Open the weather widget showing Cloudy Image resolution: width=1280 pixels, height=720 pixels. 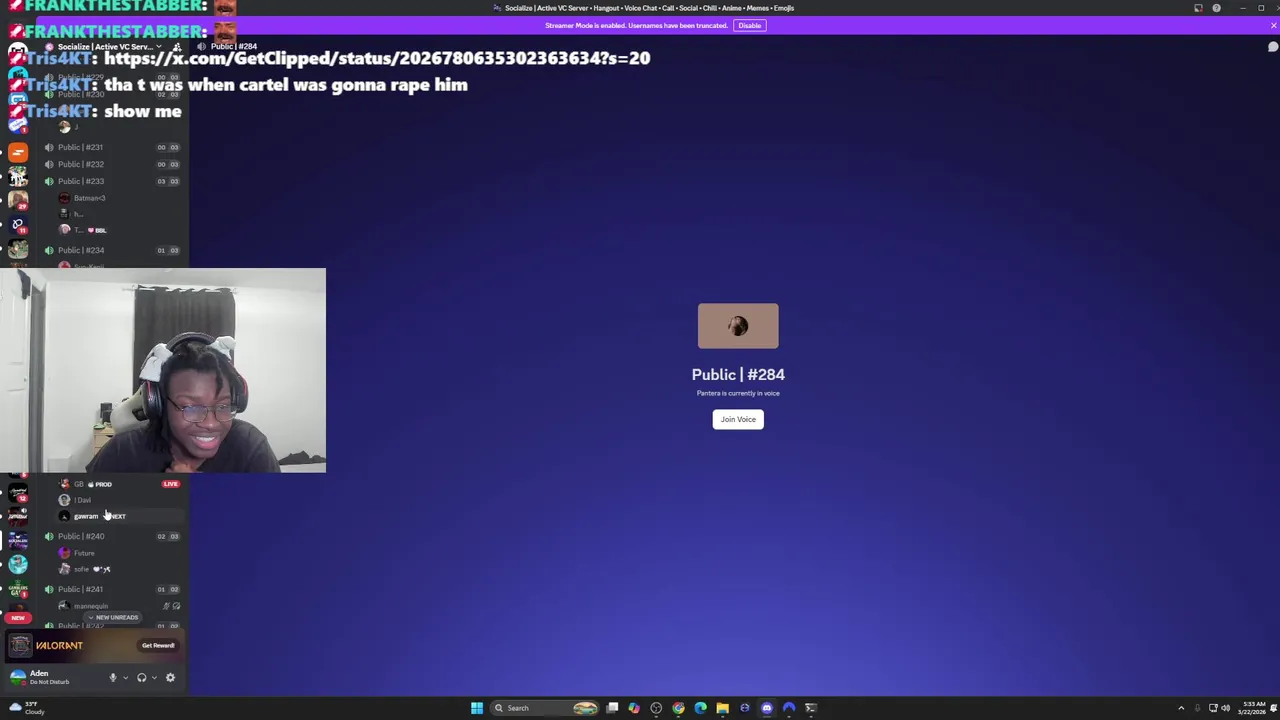click(26, 708)
